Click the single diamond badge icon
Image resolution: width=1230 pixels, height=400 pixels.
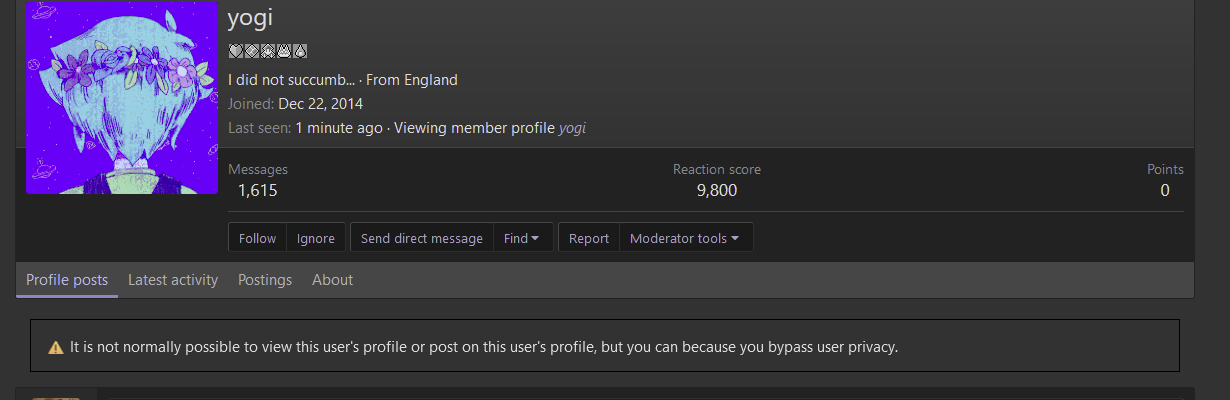(x=252, y=51)
